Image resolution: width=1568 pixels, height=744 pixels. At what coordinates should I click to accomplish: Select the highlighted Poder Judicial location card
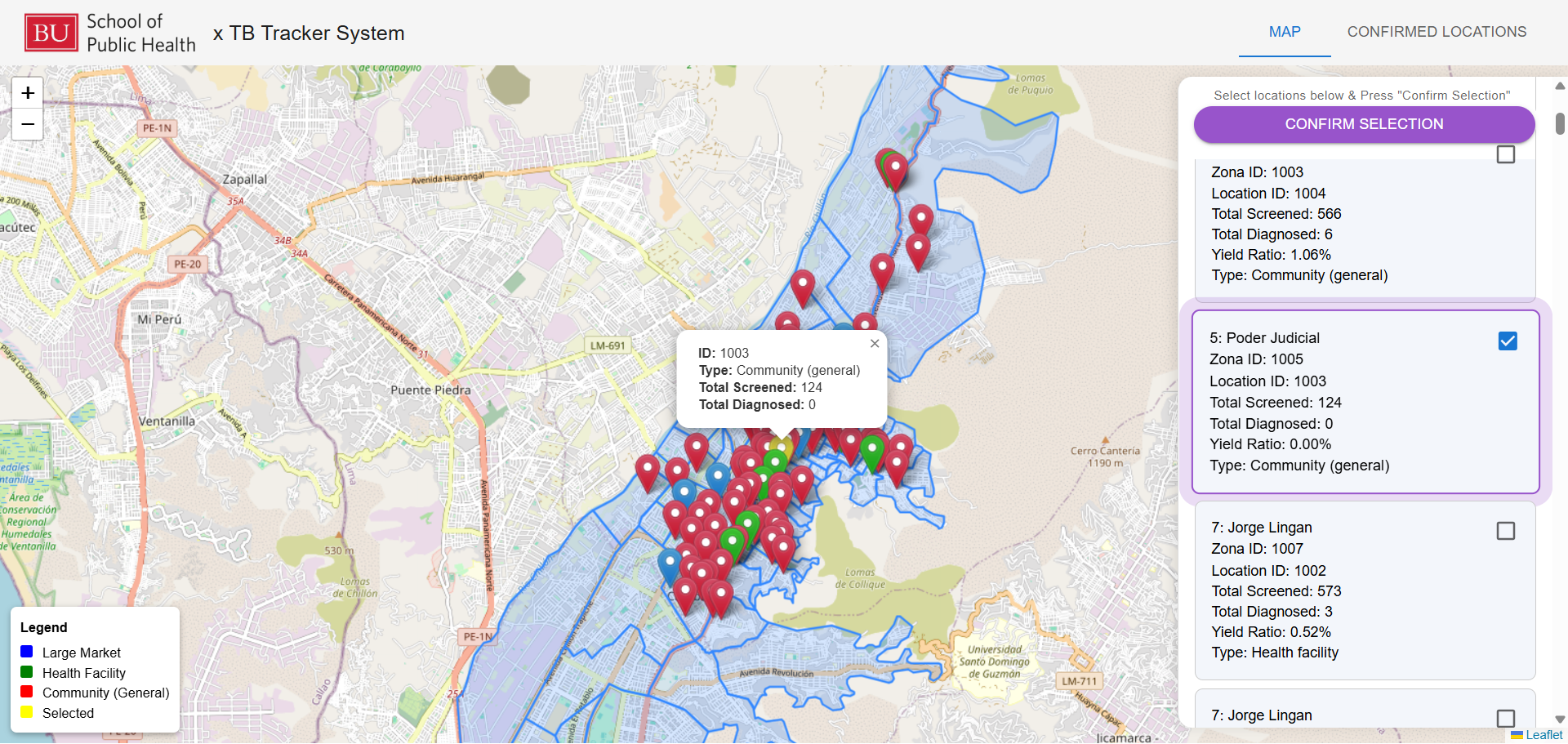coord(1365,402)
